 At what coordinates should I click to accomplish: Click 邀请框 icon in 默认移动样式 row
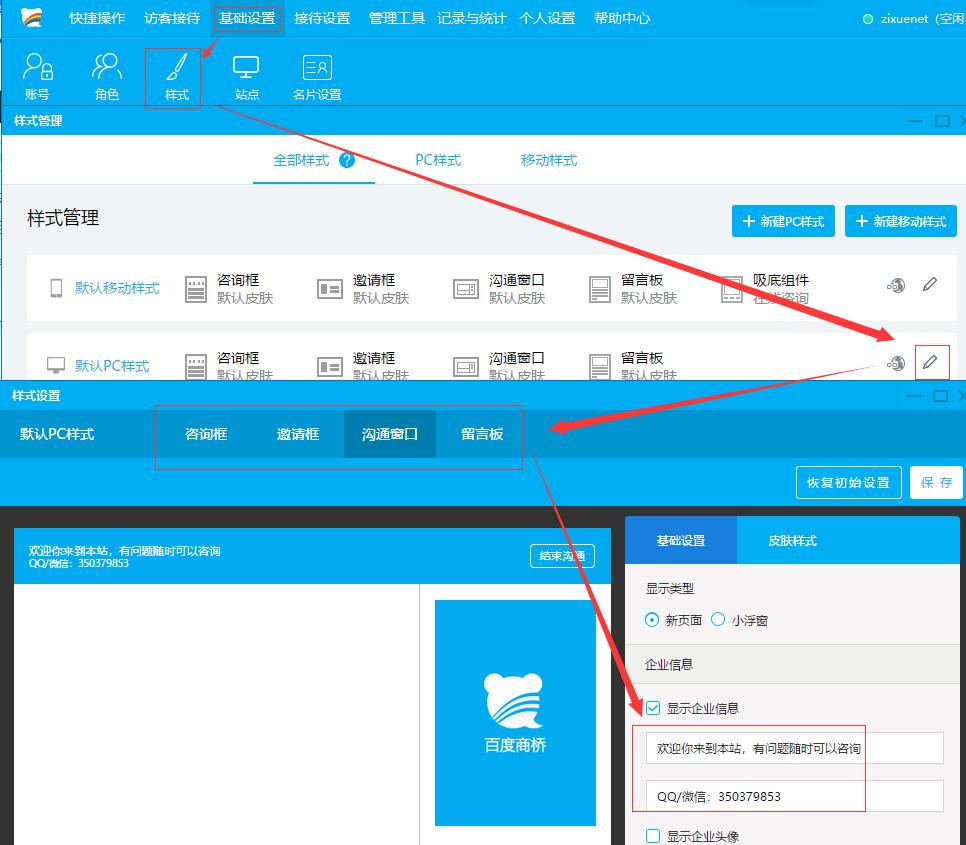click(x=330, y=289)
